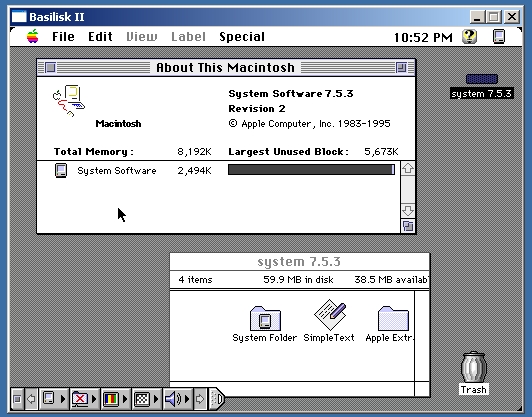Click the "system 7.5.3" label under the desktop disk icon
The width and height of the screenshot is (532, 417).
(482, 94)
